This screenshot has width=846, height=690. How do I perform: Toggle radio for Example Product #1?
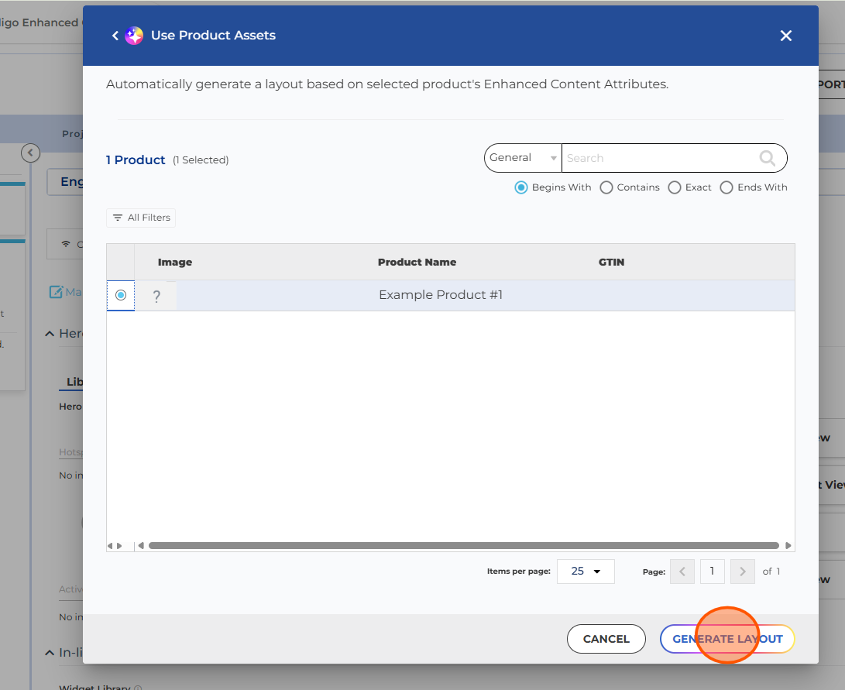click(x=121, y=295)
